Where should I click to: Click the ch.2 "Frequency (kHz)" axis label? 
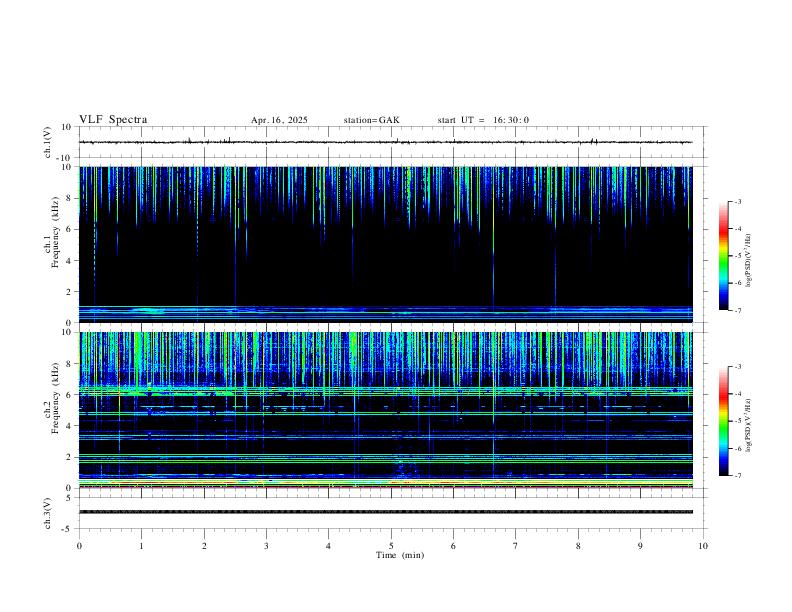click(55, 398)
